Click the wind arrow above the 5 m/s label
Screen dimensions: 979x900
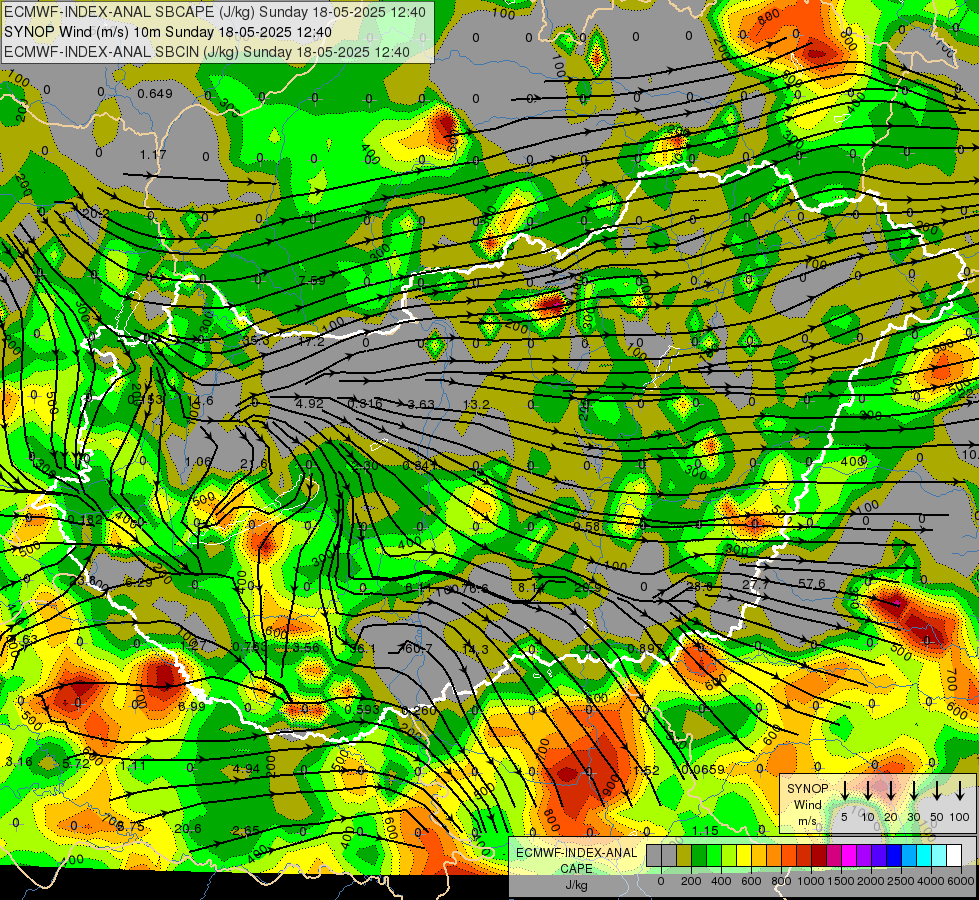coord(845,790)
